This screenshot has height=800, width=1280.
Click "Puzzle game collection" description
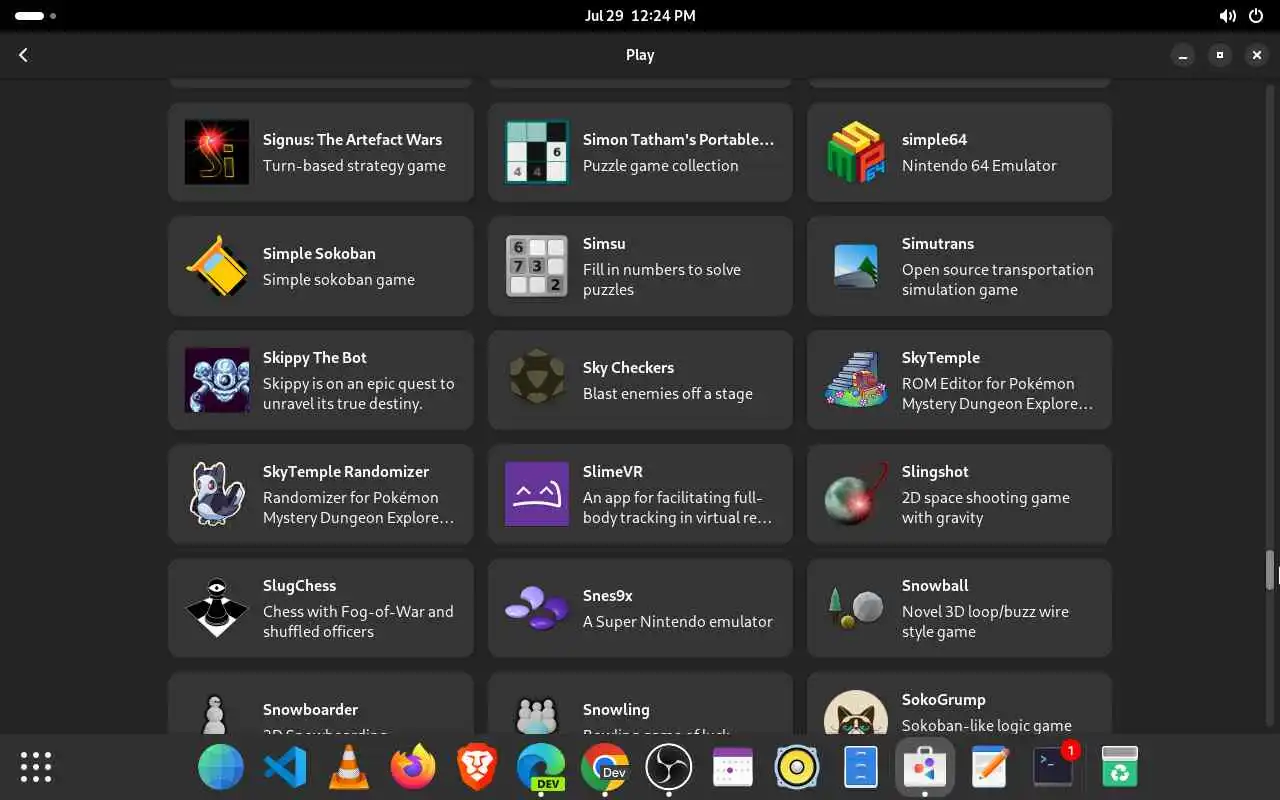pos(660,166)
